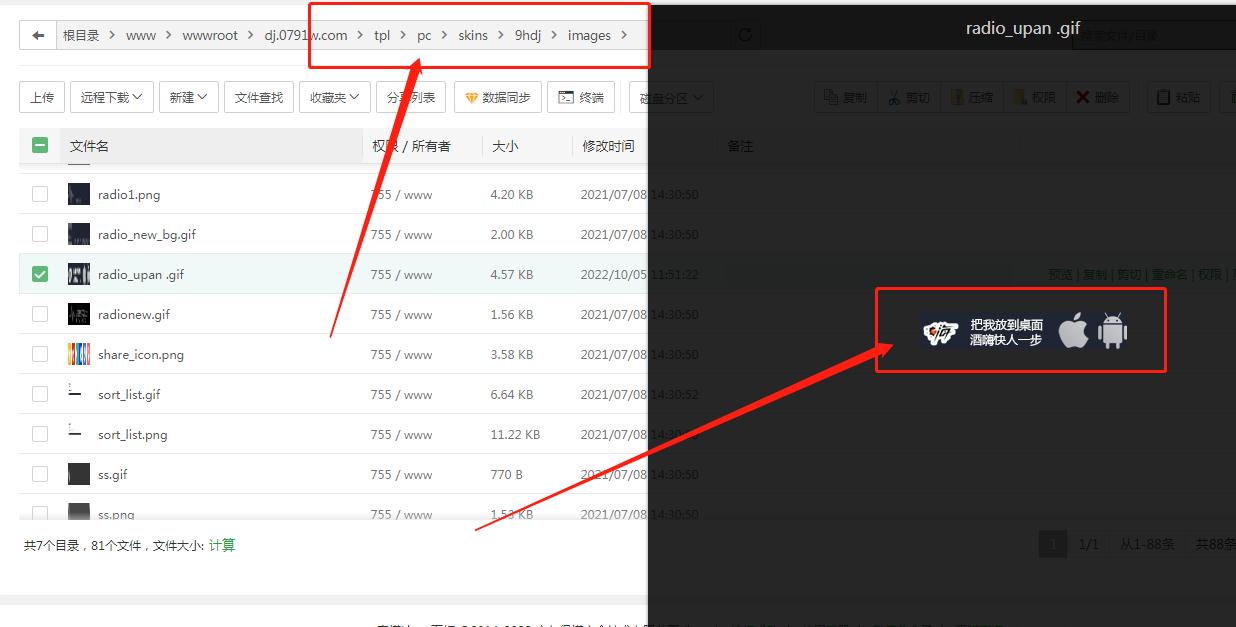Check the box for radio_new_bg.gif

(40, 234)
